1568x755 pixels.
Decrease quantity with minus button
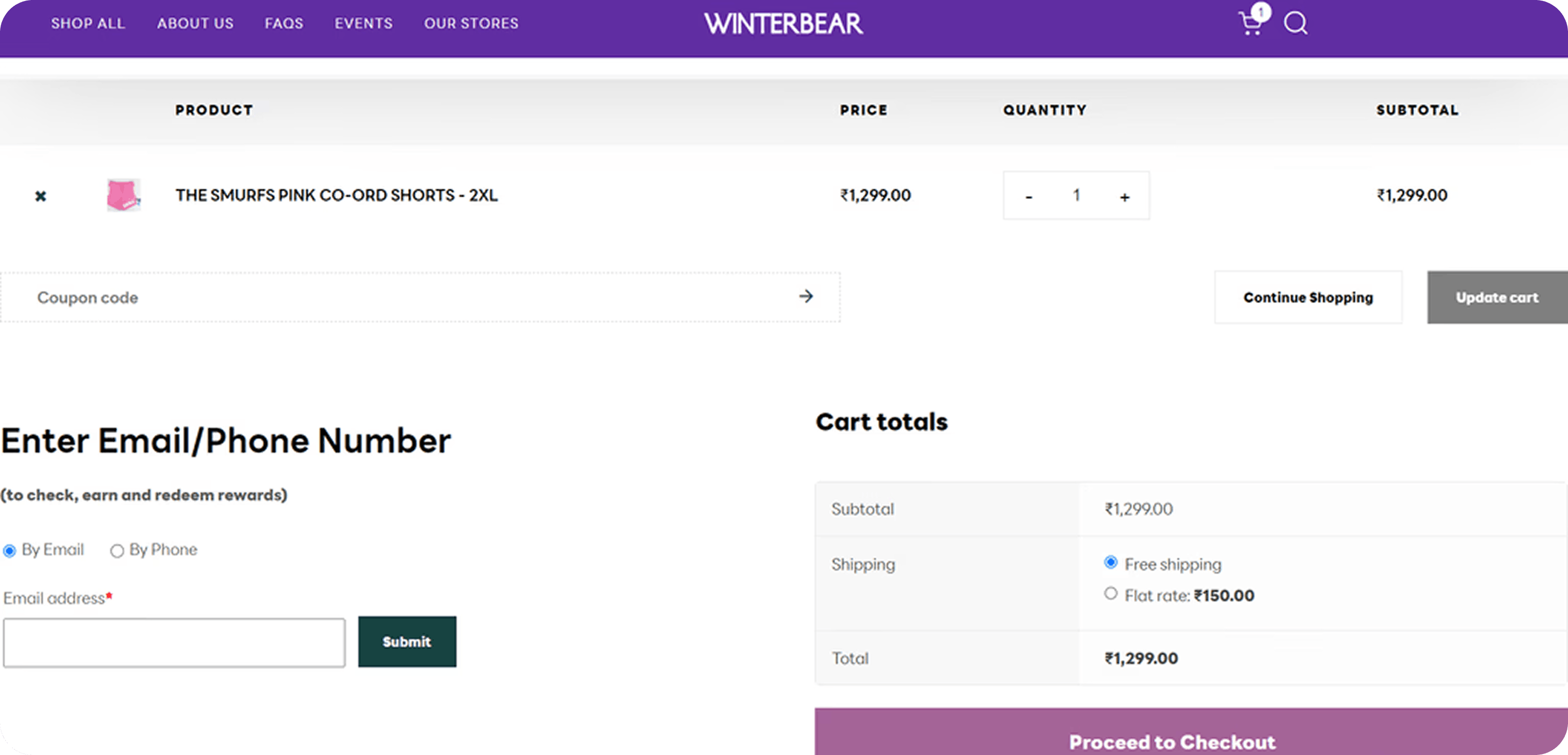pos(1029,196)
